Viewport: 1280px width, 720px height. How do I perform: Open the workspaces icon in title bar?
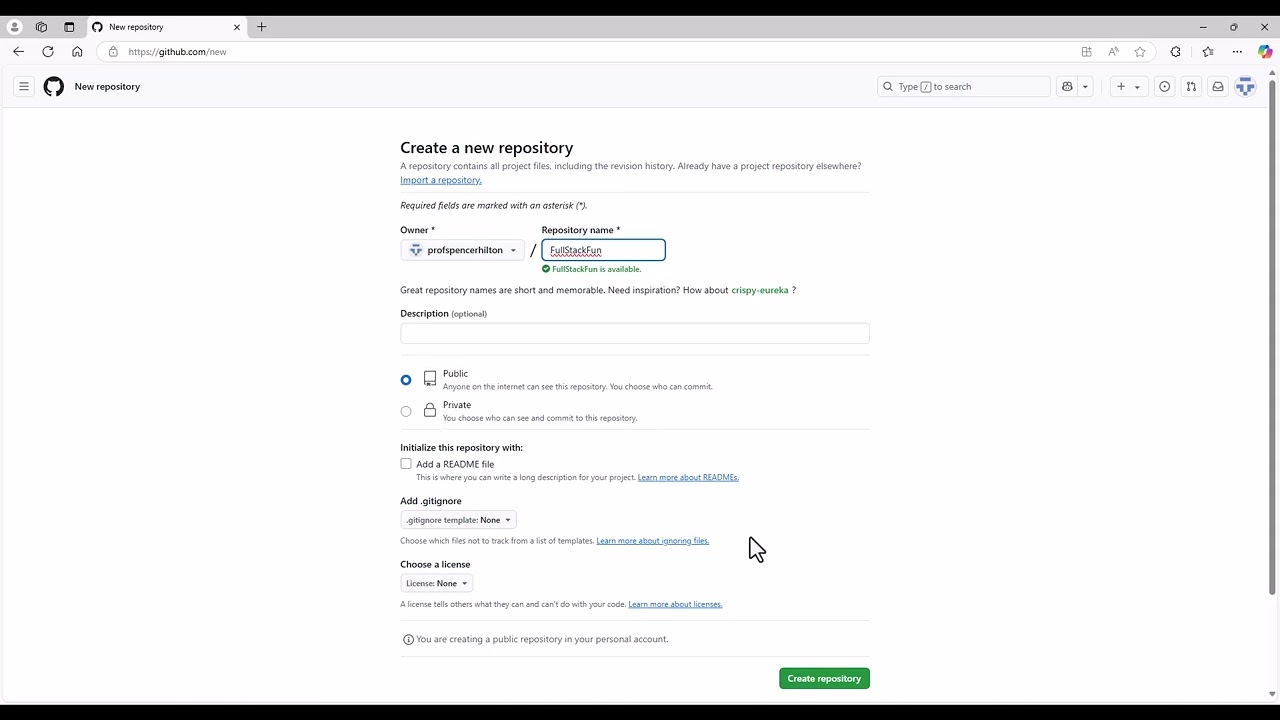tap(41, 27)
